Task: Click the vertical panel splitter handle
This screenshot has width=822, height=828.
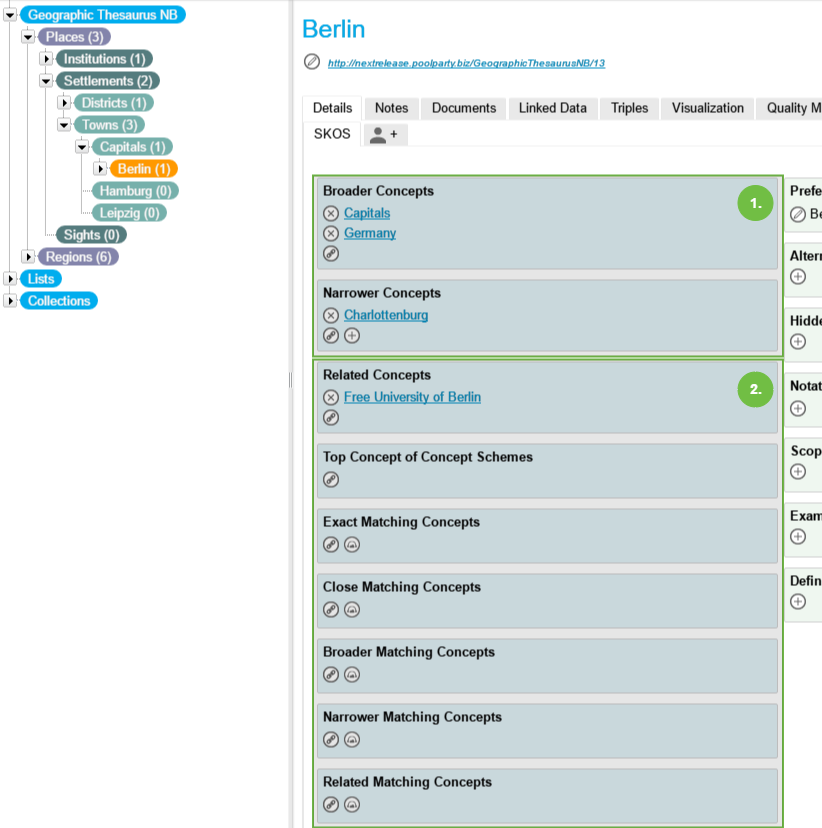Action: tap(290, 380)
